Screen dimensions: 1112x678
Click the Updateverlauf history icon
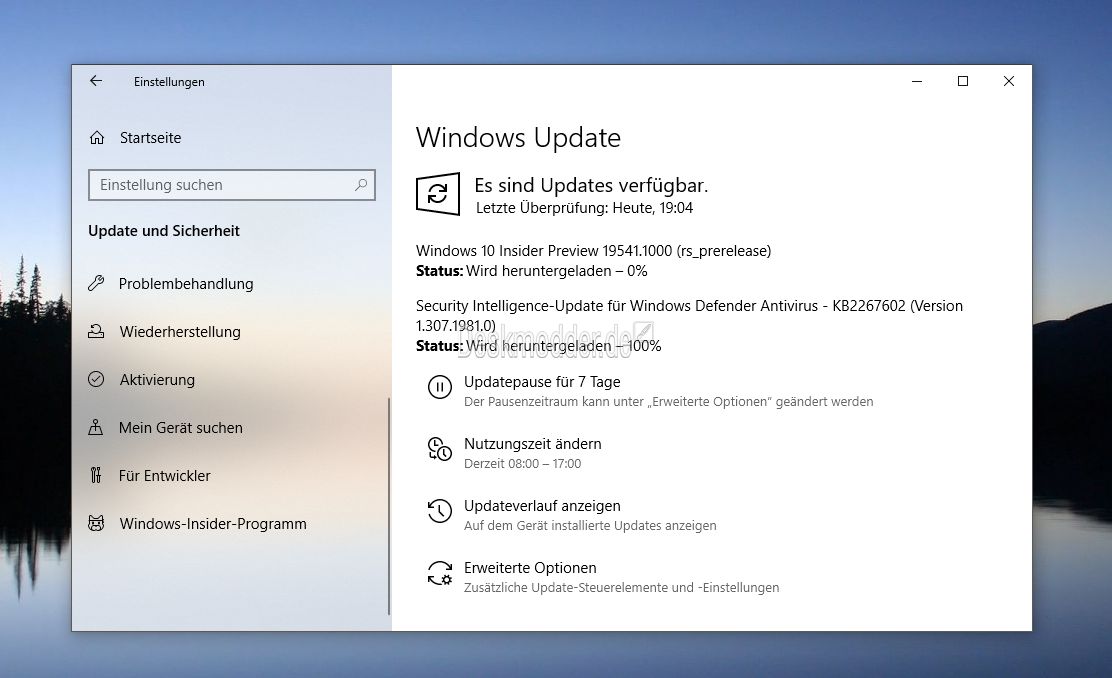point(440,511)
